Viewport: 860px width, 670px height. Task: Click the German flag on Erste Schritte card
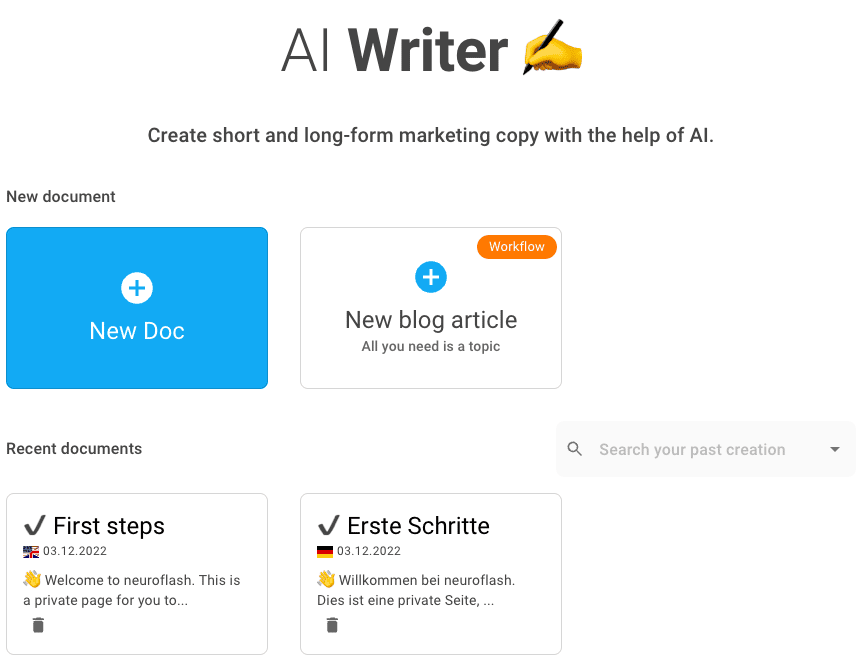tap(325, 552)
